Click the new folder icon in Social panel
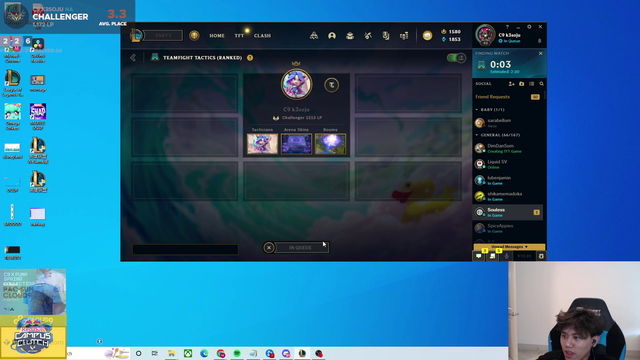The height and width of the screenshot is (360, 640). tap(522, 84)
